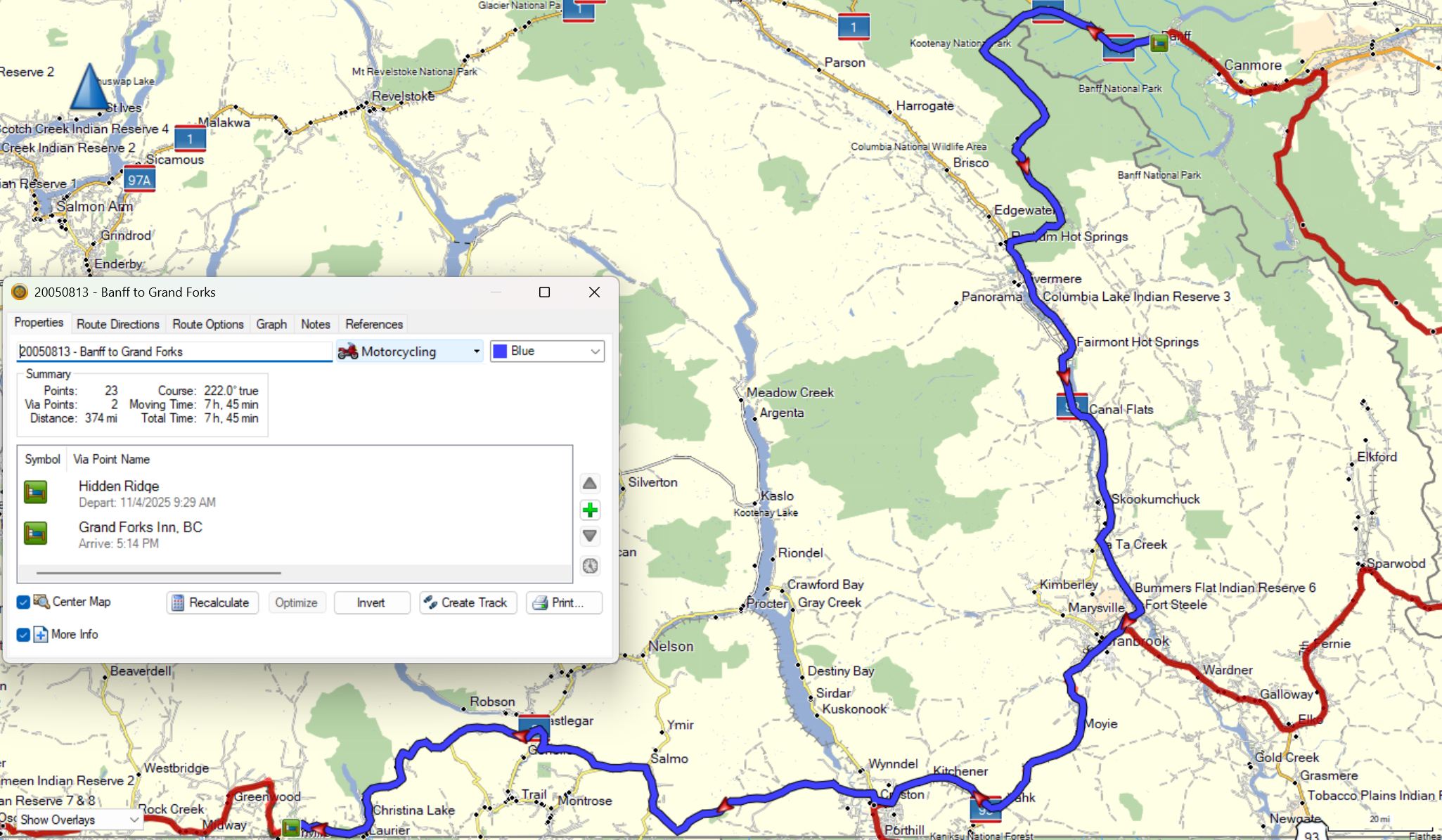
Task: Open the Graph tab
Action: (271, 324)
